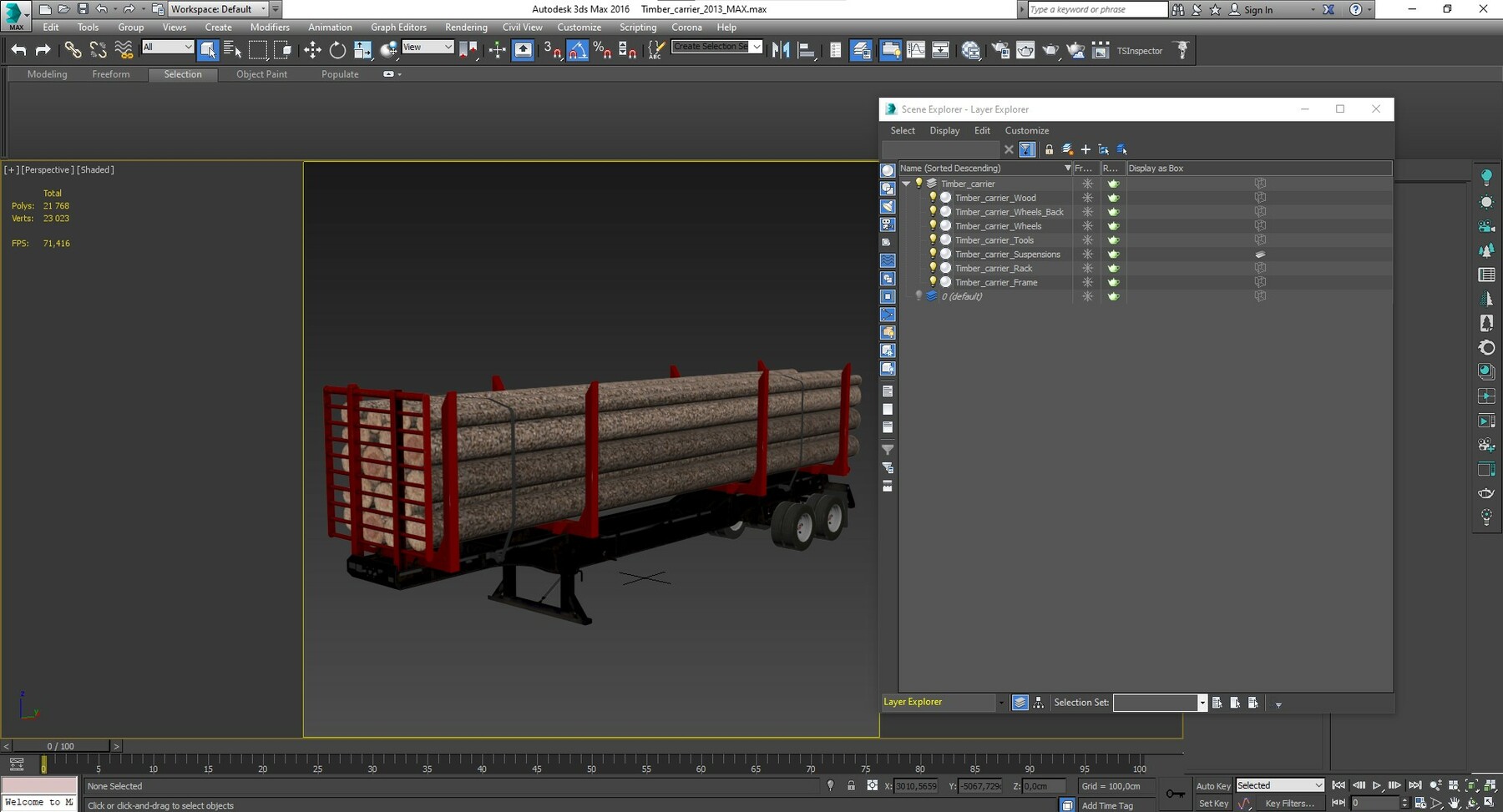Activate the Select and Rotate tool
This screenshot has width=1503, height=812.
click(337, 50)
